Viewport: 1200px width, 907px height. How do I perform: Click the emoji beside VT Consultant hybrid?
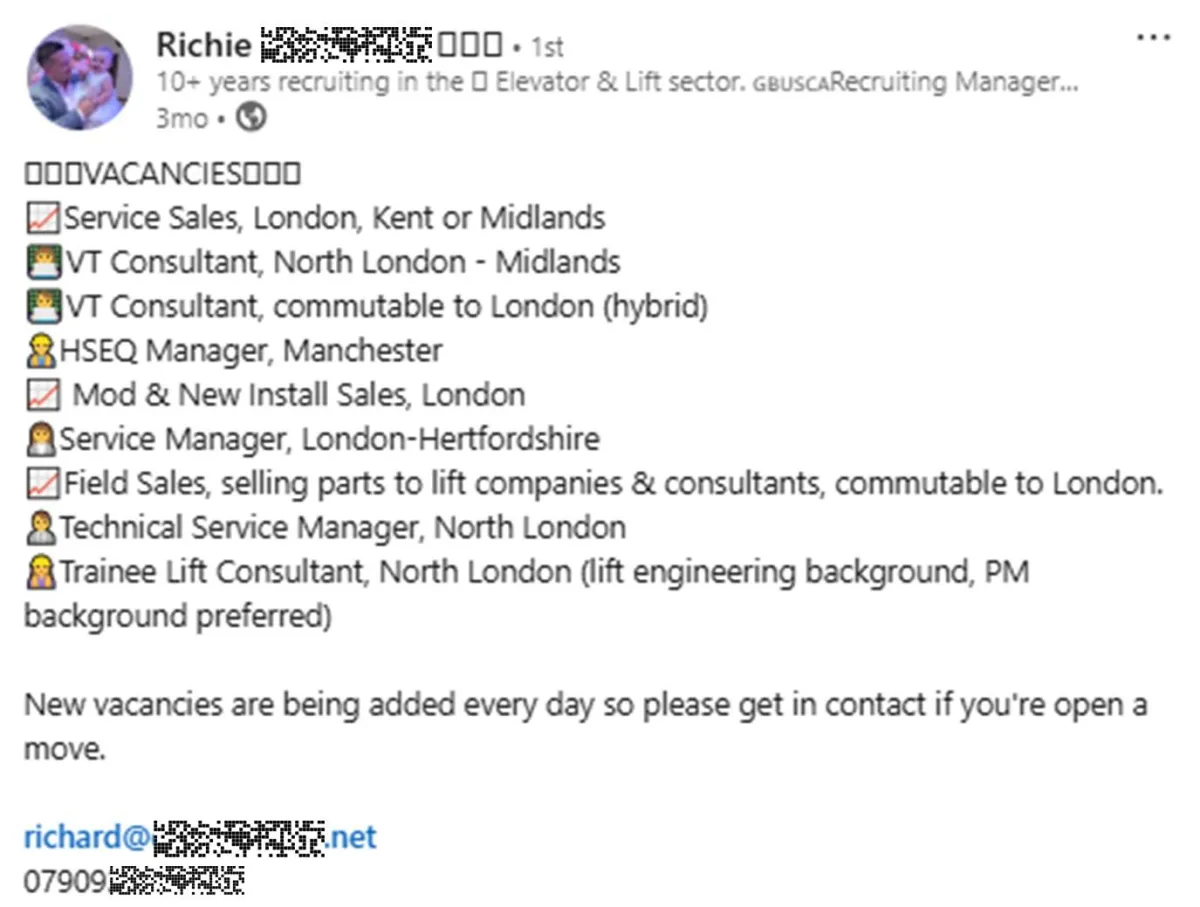click(x=43, y=306)
